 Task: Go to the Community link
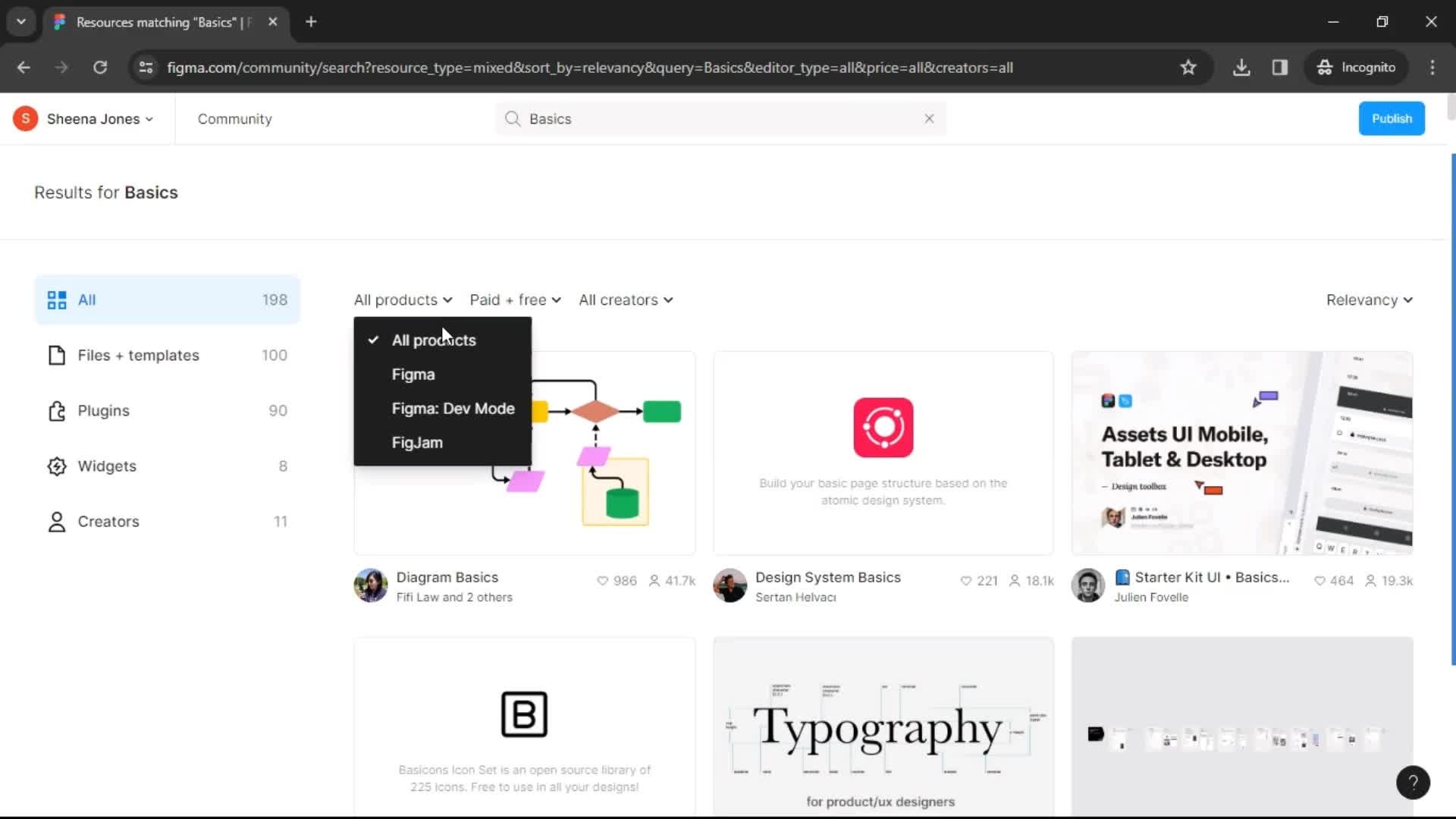[x=234, y=119]
